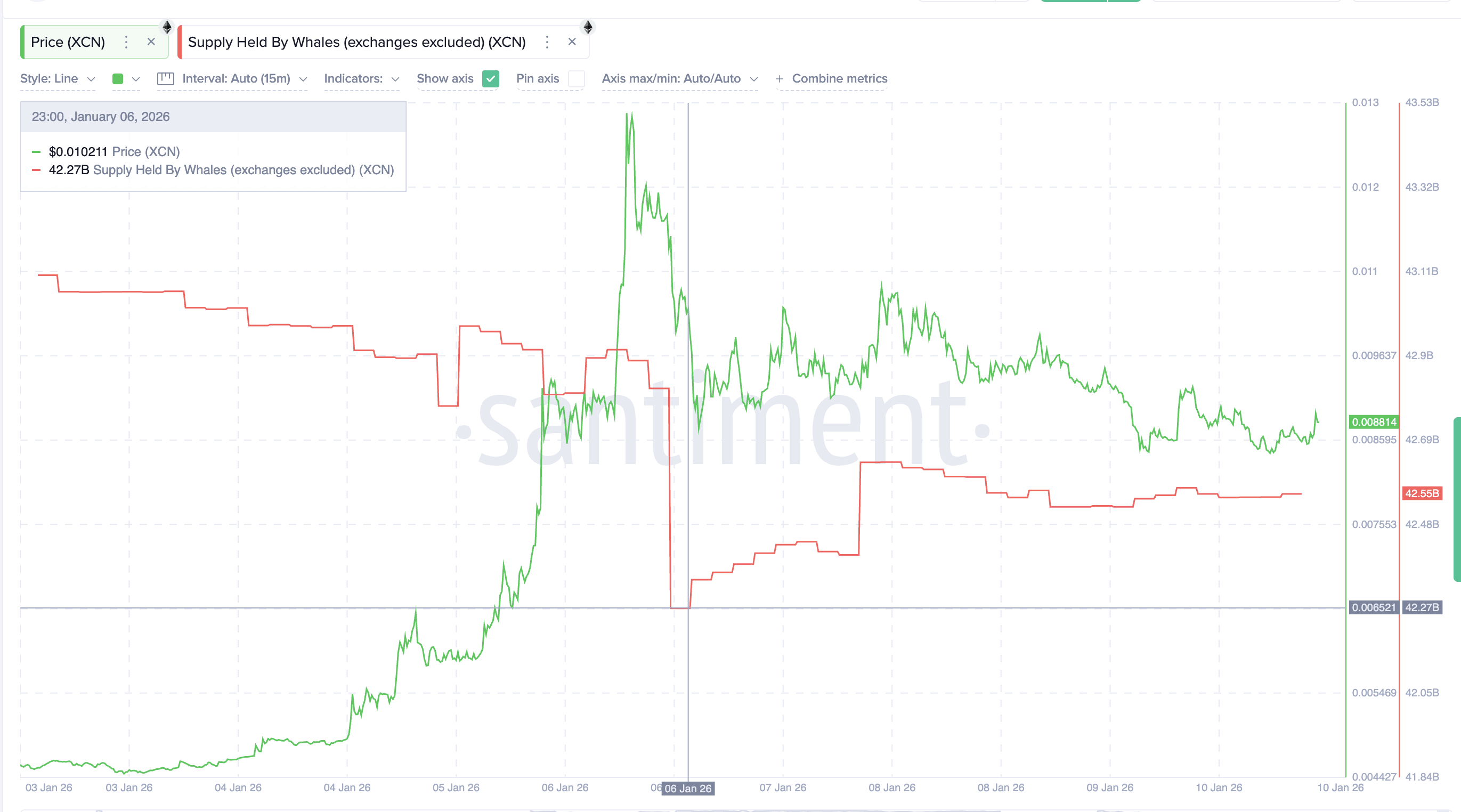Open the three-dot menu on Price (XCN) chip
Screen dimensions: 1461x812
126,42
